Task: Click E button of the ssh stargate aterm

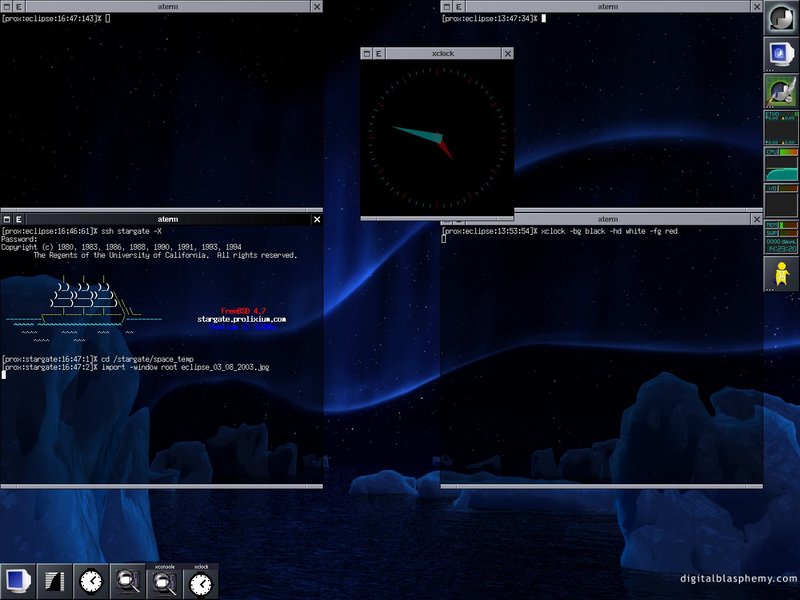Action: click(x=19, y=219)
